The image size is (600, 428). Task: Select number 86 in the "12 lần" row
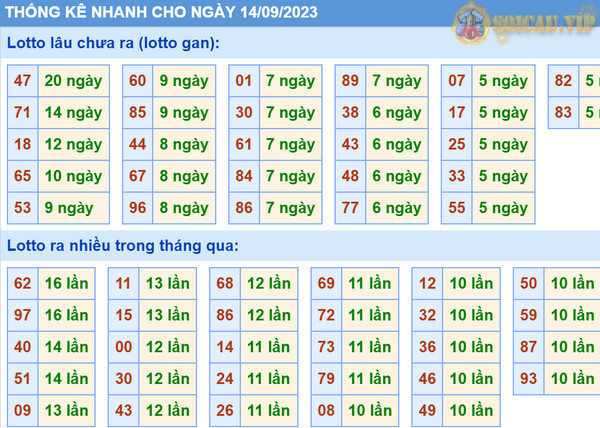tap(225, 315)
